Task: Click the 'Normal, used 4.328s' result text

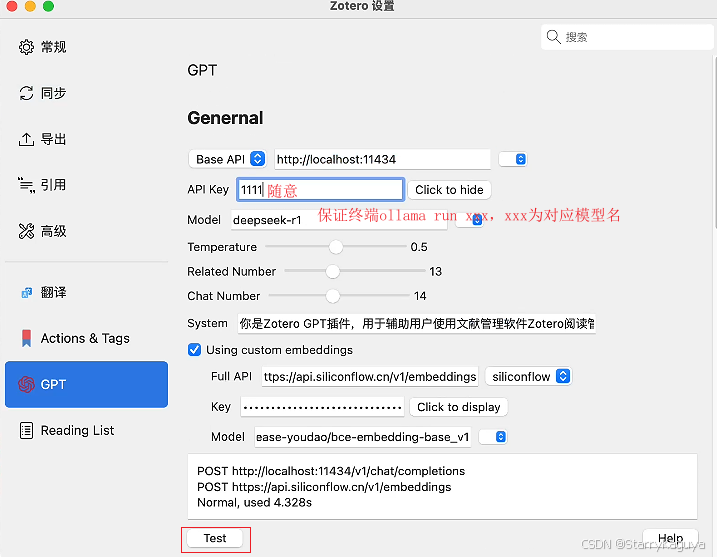Action: click(254, 503)
